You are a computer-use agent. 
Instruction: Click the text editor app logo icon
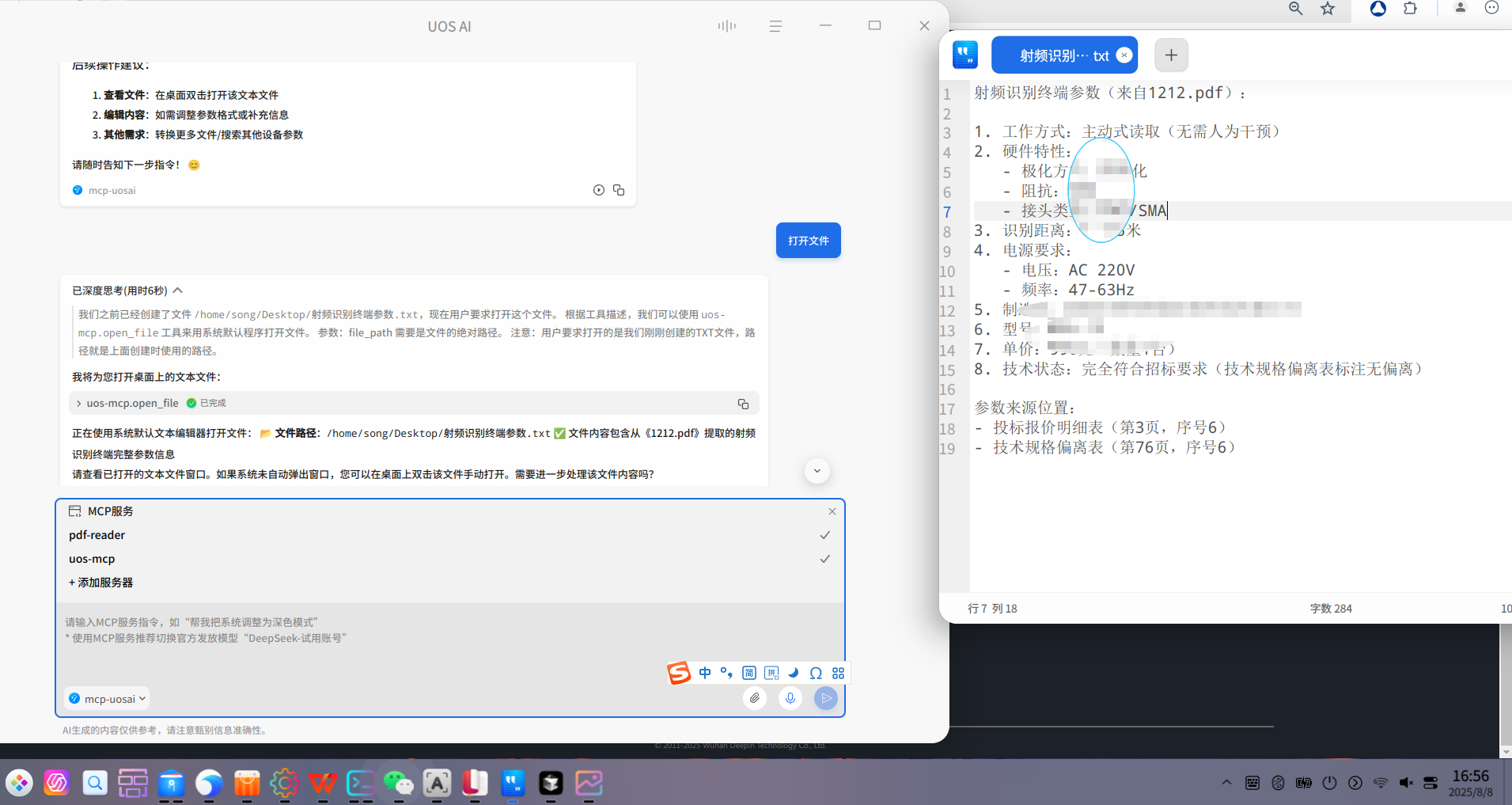[964, 55]
